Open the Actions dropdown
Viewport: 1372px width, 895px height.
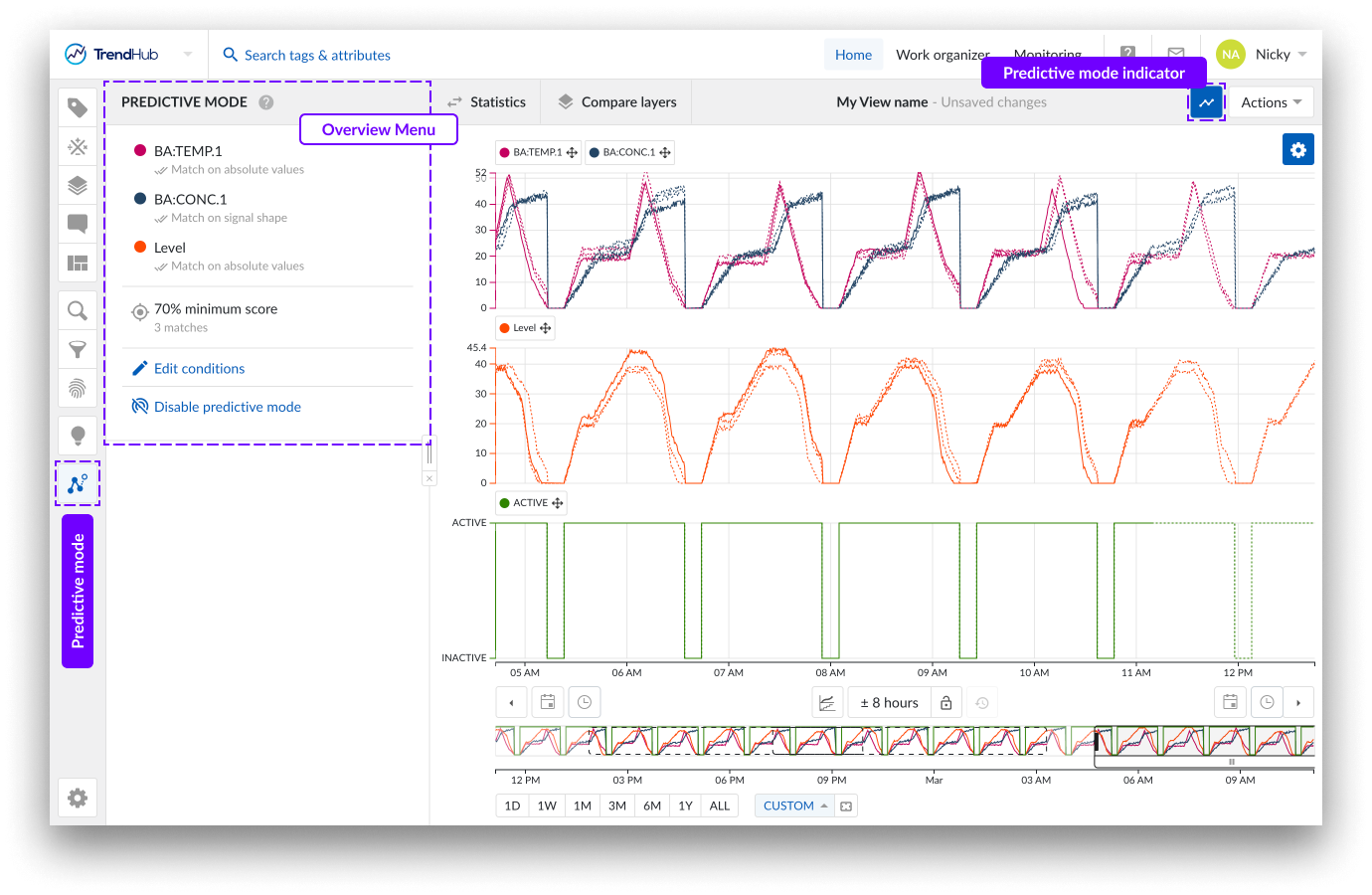click(x=1271, y=102)
